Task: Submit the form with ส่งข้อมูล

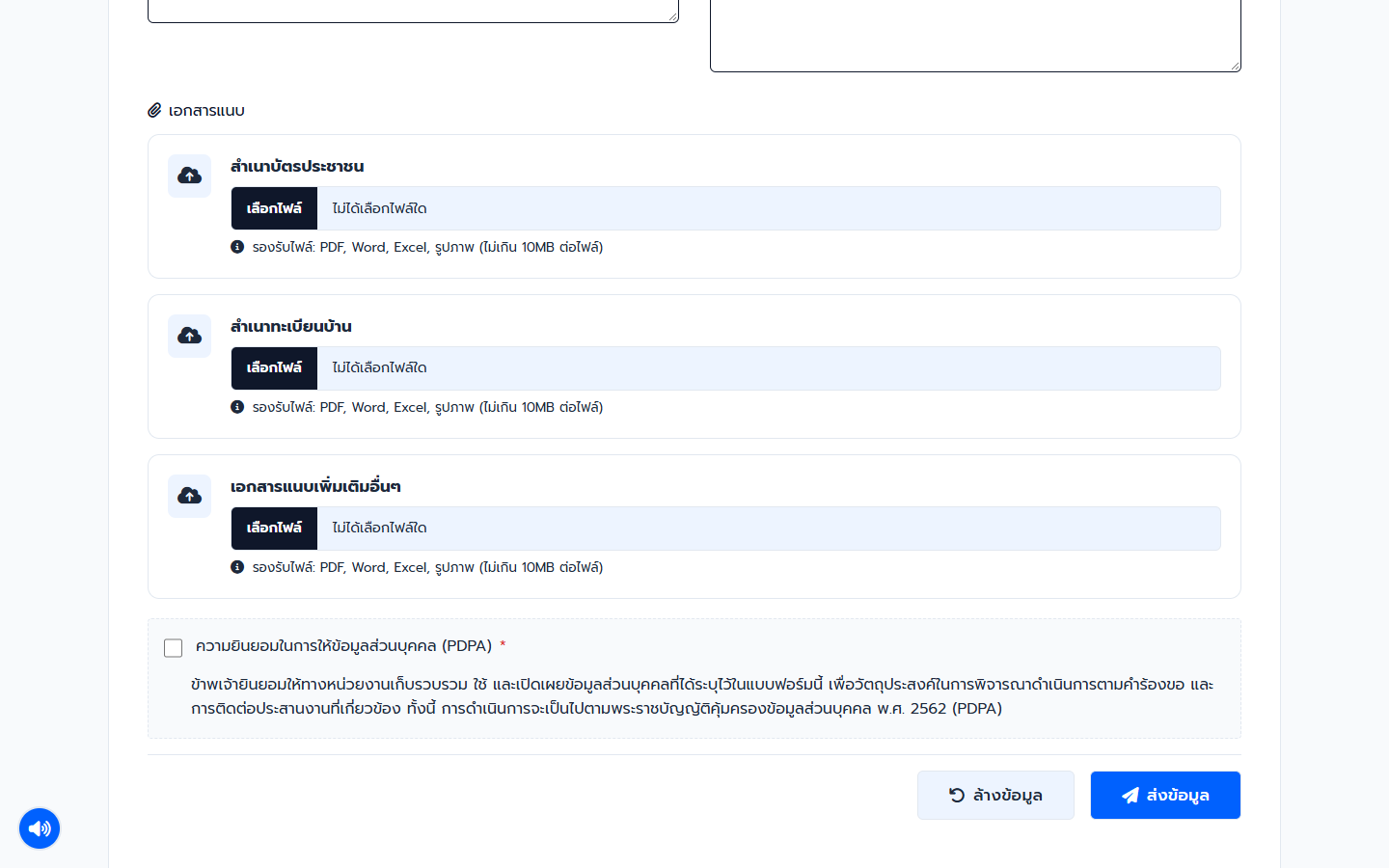Action: [1165, 796]
